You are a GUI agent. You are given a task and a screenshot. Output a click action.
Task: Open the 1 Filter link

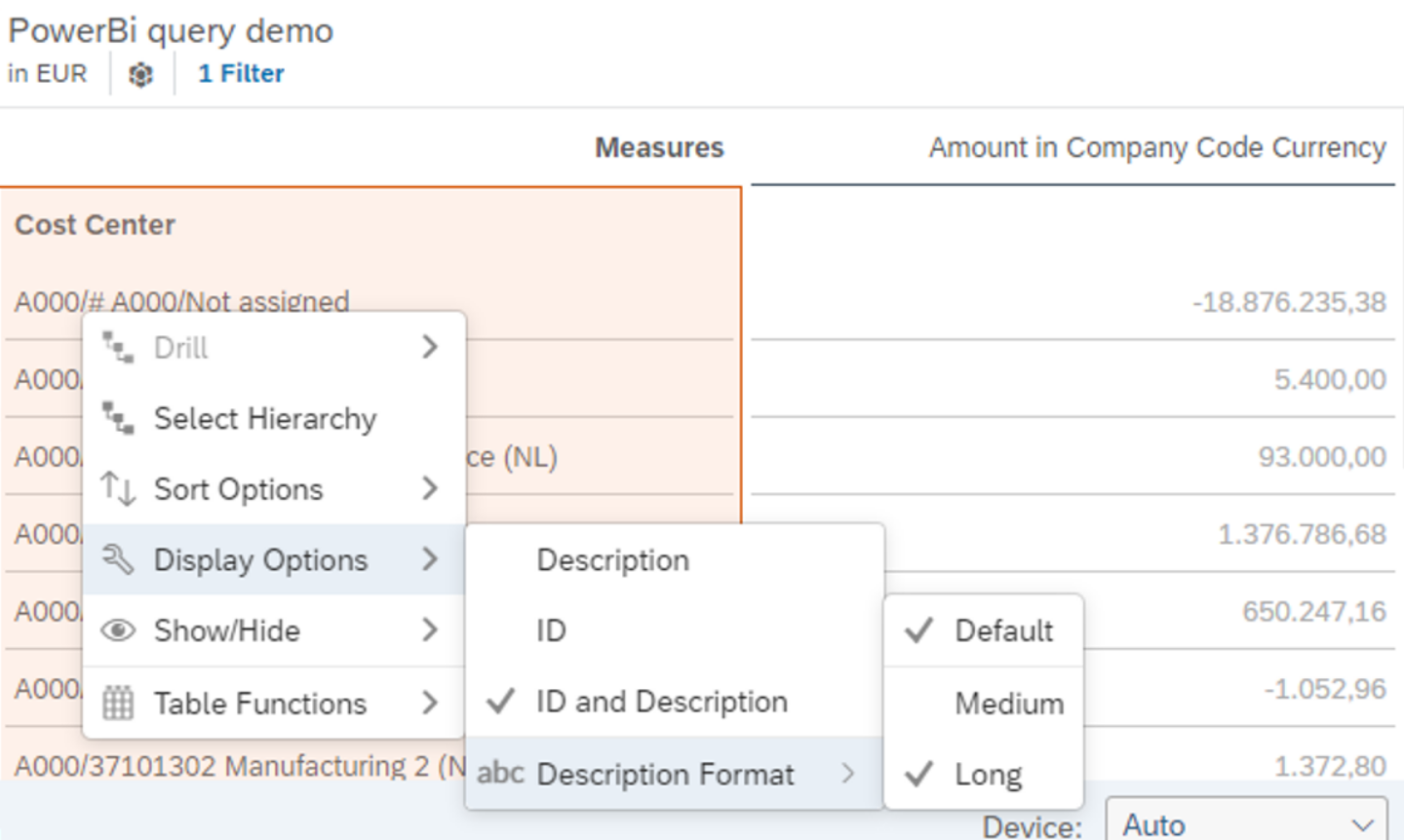[241, 74]
